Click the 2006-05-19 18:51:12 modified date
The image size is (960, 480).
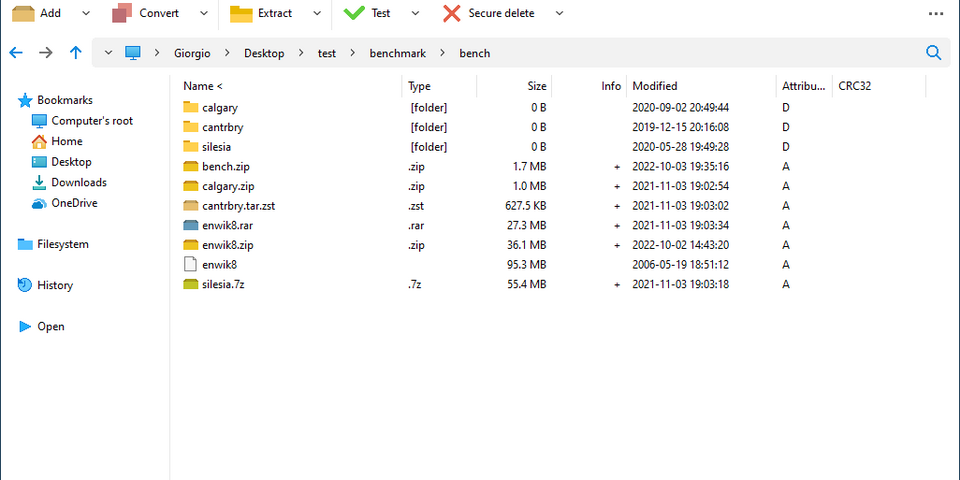pyautogui.click(x=680, y=264)
